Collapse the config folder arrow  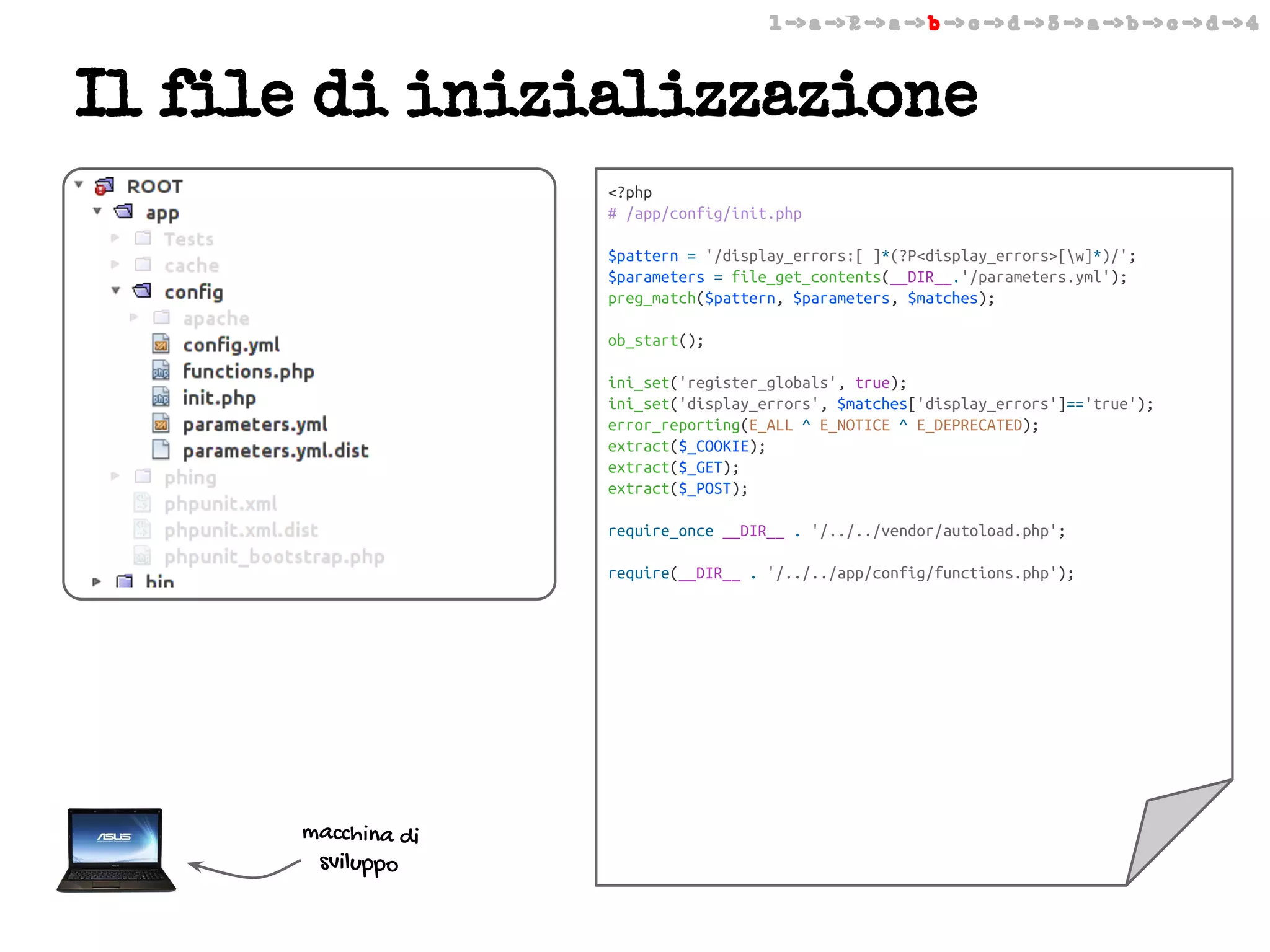pyautogui.click(x=116, y=291)
